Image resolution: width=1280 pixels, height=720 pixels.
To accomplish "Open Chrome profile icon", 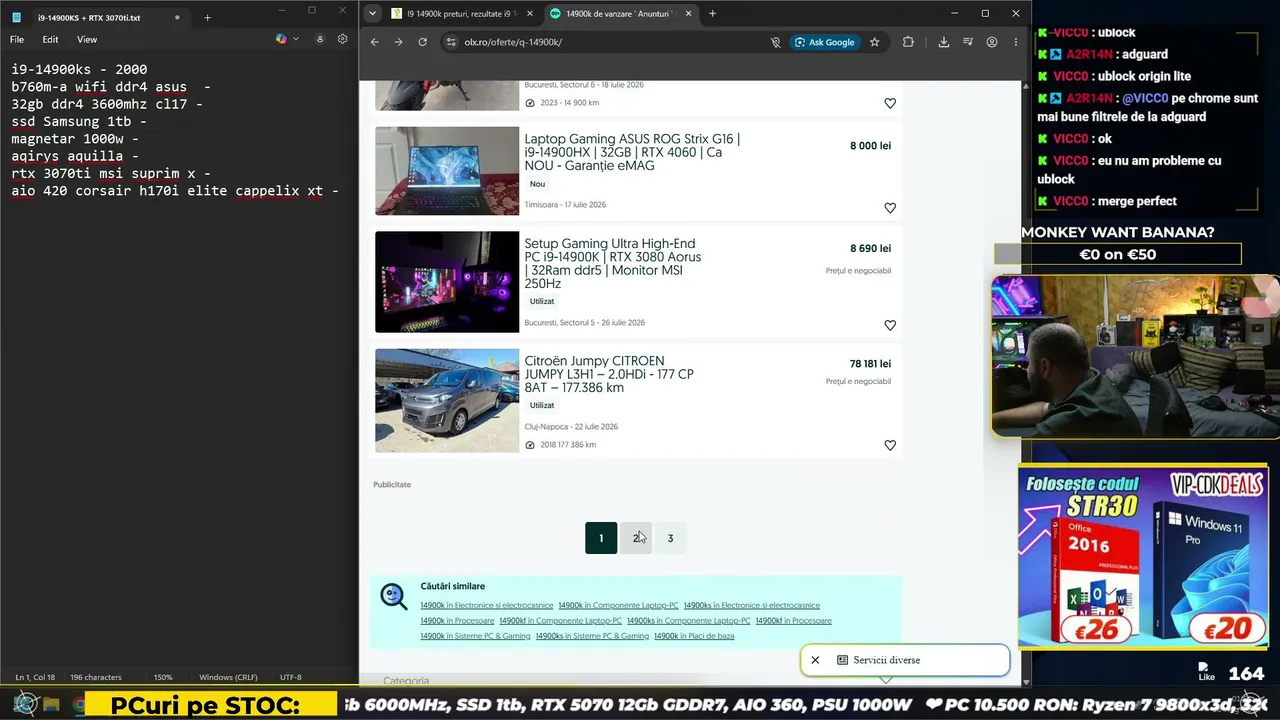I will (992, 42).
